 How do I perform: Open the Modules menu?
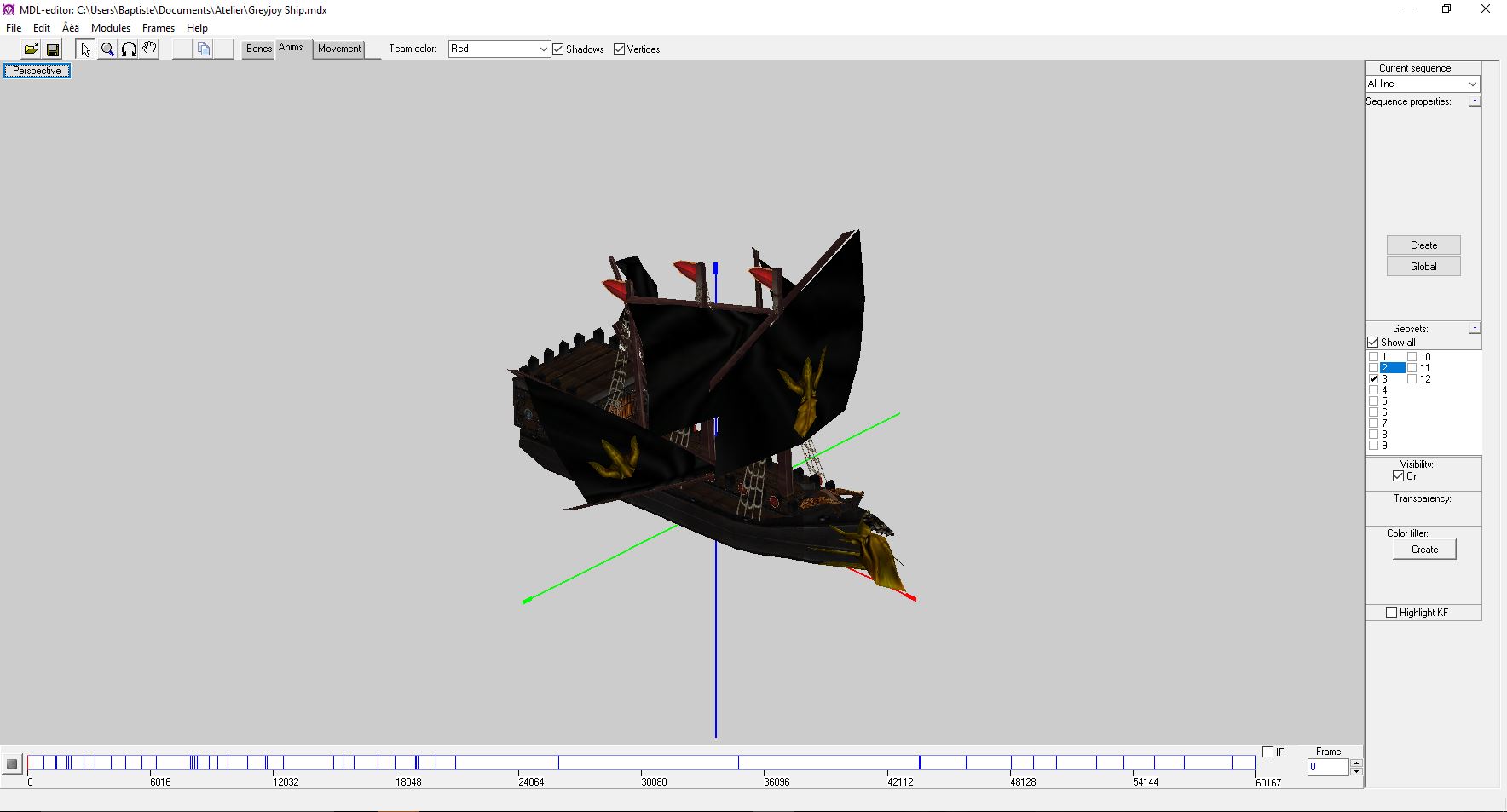click(111, 28)
